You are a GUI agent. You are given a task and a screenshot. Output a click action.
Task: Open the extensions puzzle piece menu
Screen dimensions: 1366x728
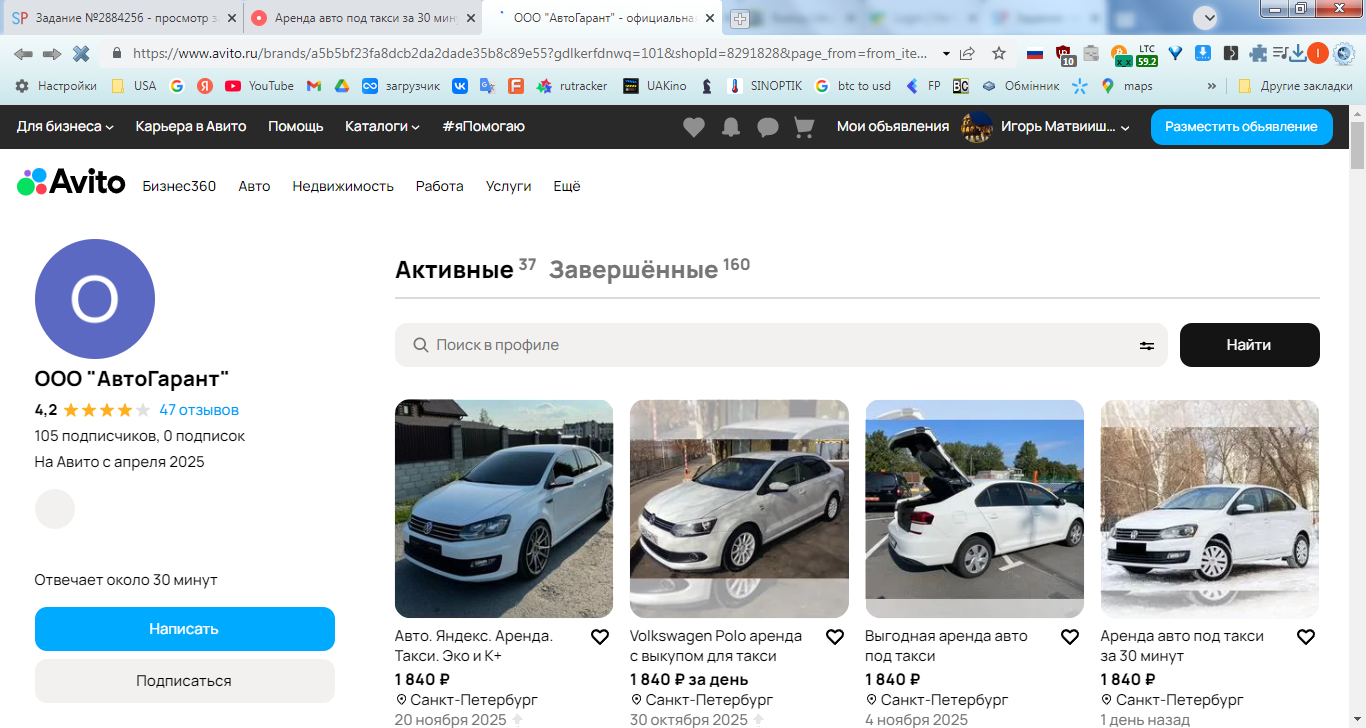(1258, 53)
